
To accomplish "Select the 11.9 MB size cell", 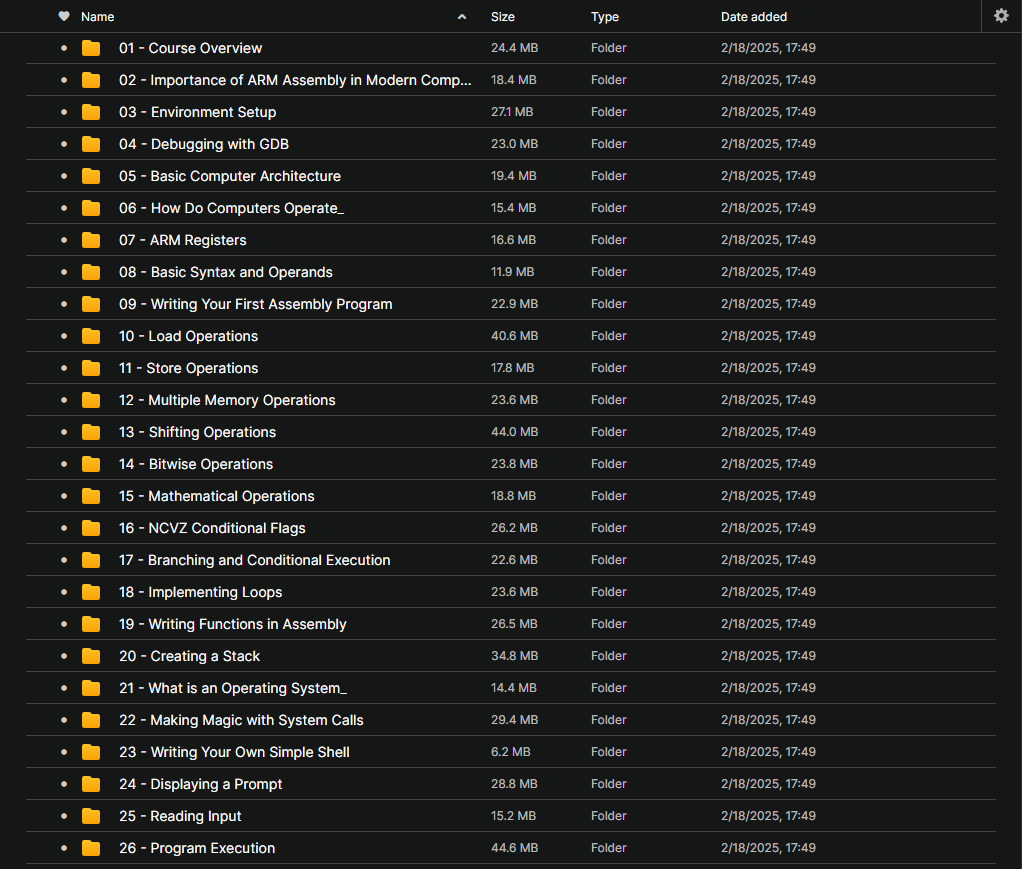I will tap(512, 272).
